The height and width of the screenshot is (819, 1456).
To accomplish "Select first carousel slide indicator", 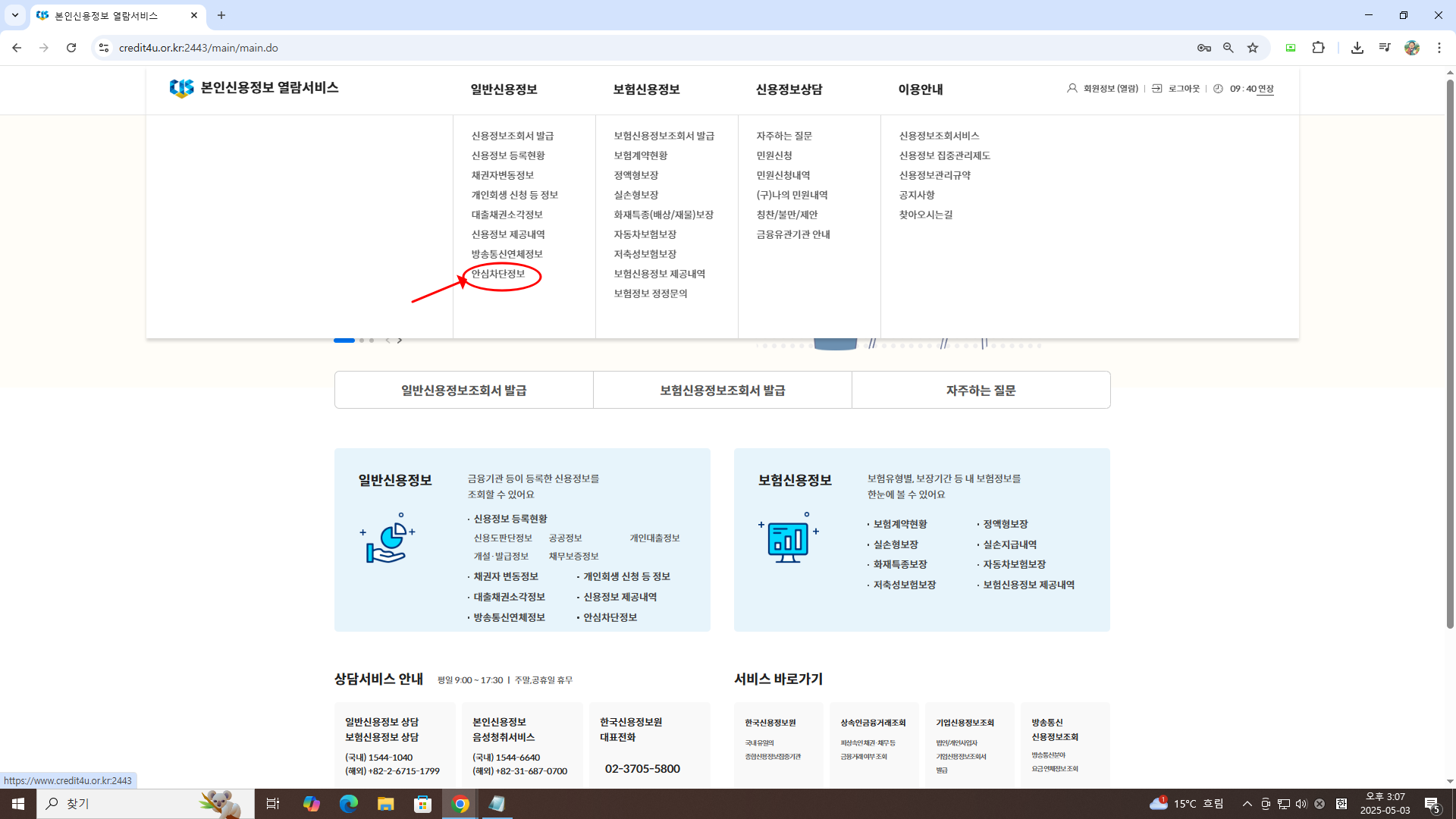I will pyautogui.click(x=344, y=340).
